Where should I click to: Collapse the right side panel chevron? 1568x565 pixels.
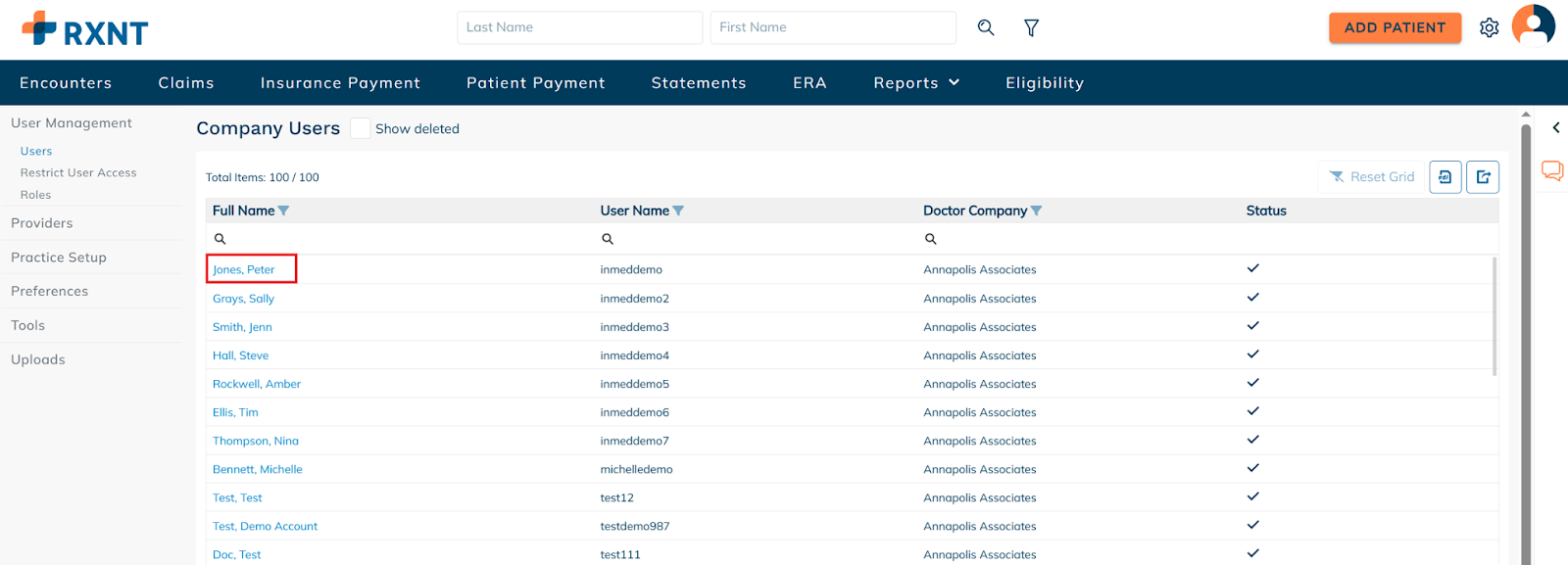pos(1555,128)
